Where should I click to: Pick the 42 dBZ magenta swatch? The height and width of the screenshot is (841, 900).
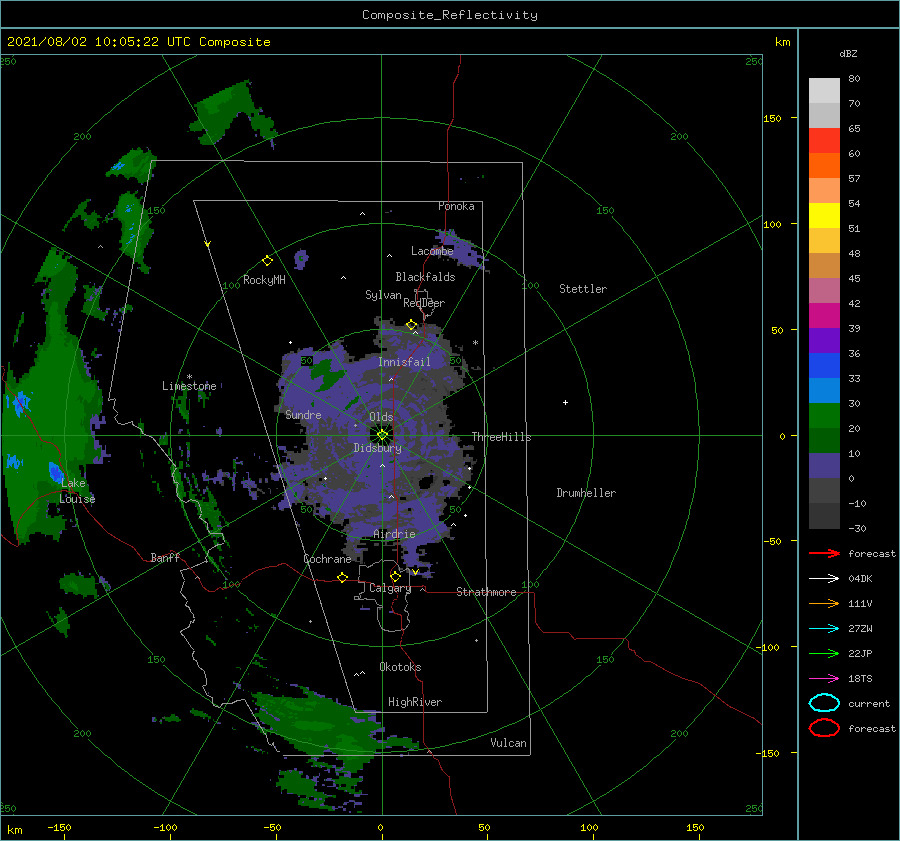pyautogui.click(x=824, y=315)
